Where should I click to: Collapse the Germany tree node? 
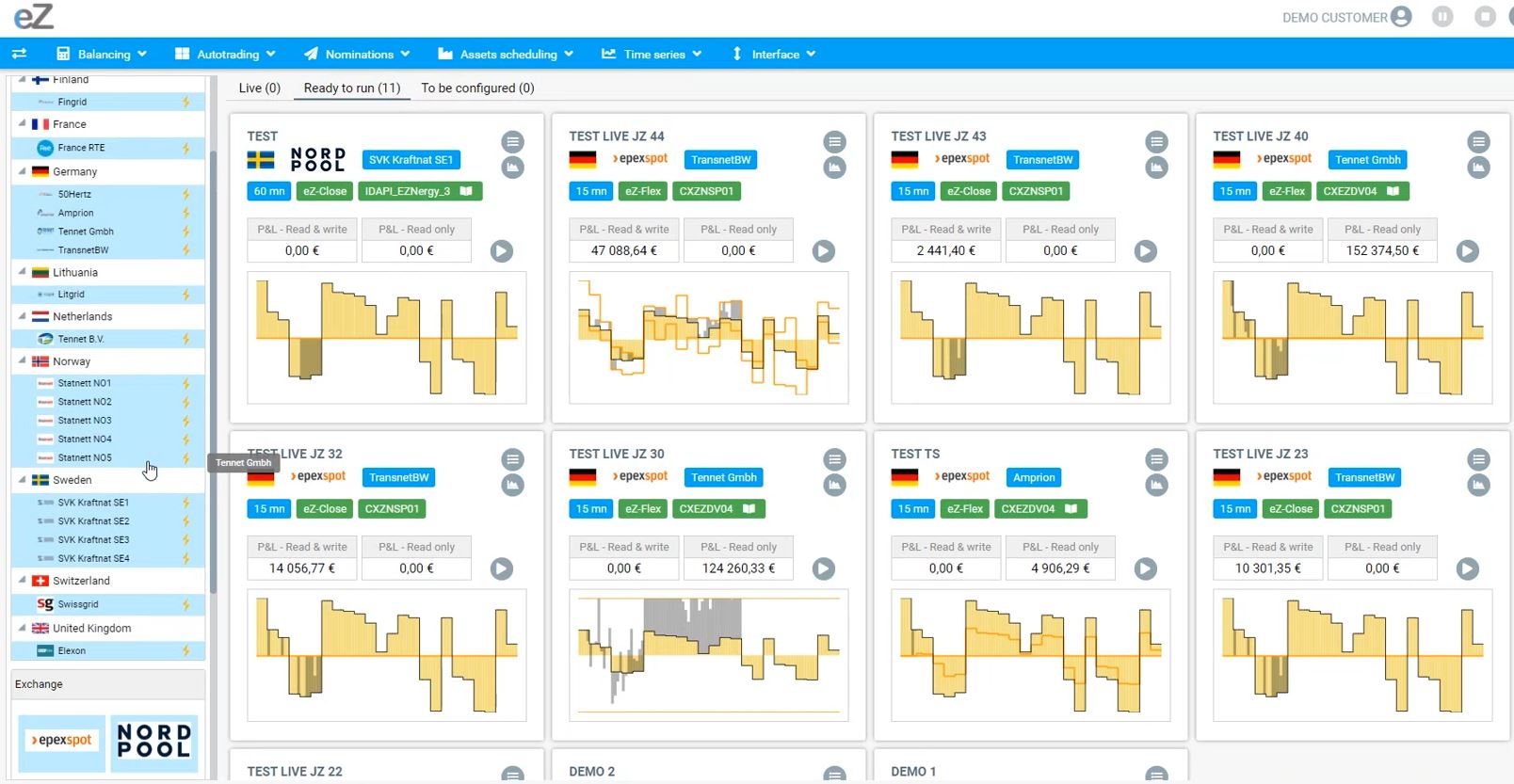22,171
